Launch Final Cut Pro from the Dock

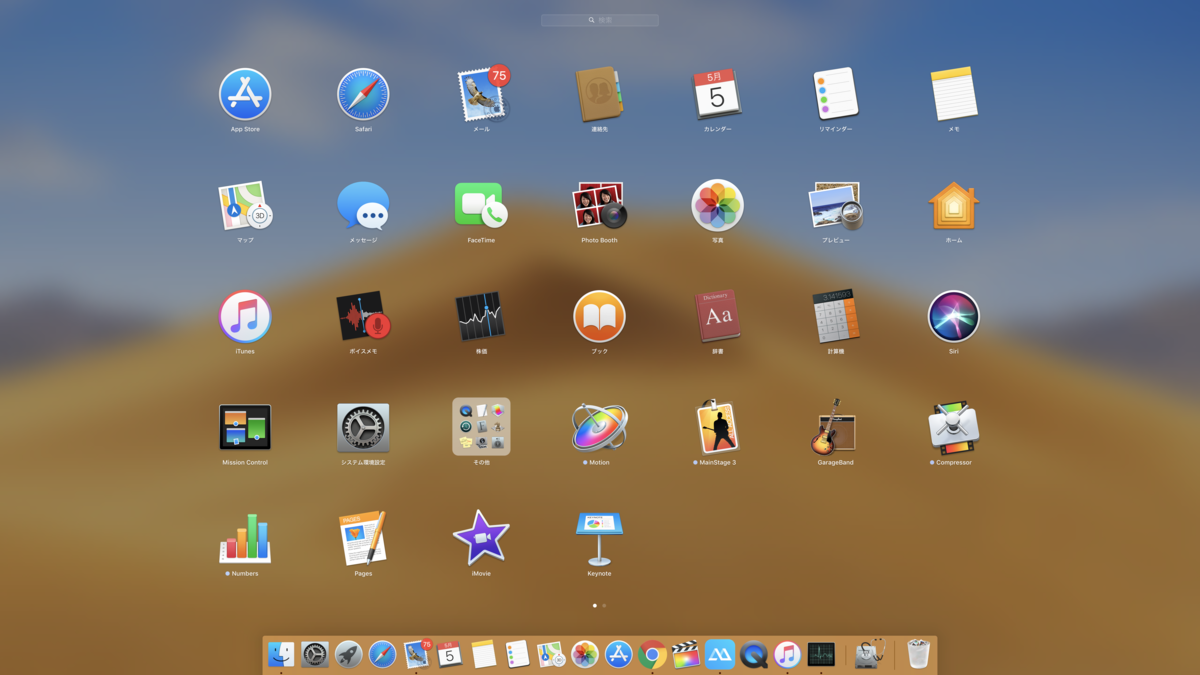[686, 654]
